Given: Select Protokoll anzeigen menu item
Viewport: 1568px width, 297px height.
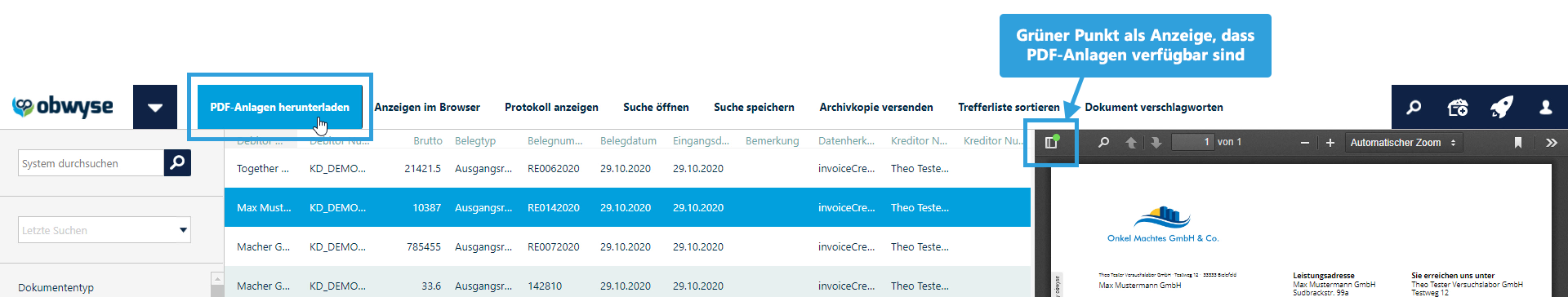Looking at the screenshot, I should click(551, 107).
